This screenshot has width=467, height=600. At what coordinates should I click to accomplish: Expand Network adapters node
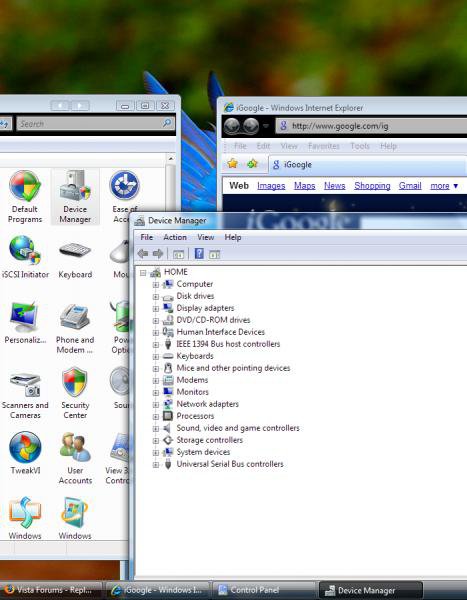tap(155, 404)
